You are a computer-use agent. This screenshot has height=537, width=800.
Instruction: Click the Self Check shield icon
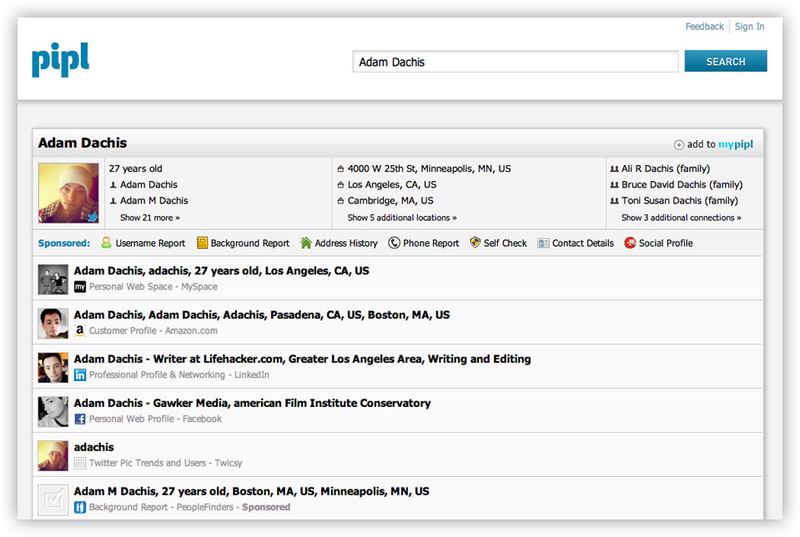coord(475,243)
